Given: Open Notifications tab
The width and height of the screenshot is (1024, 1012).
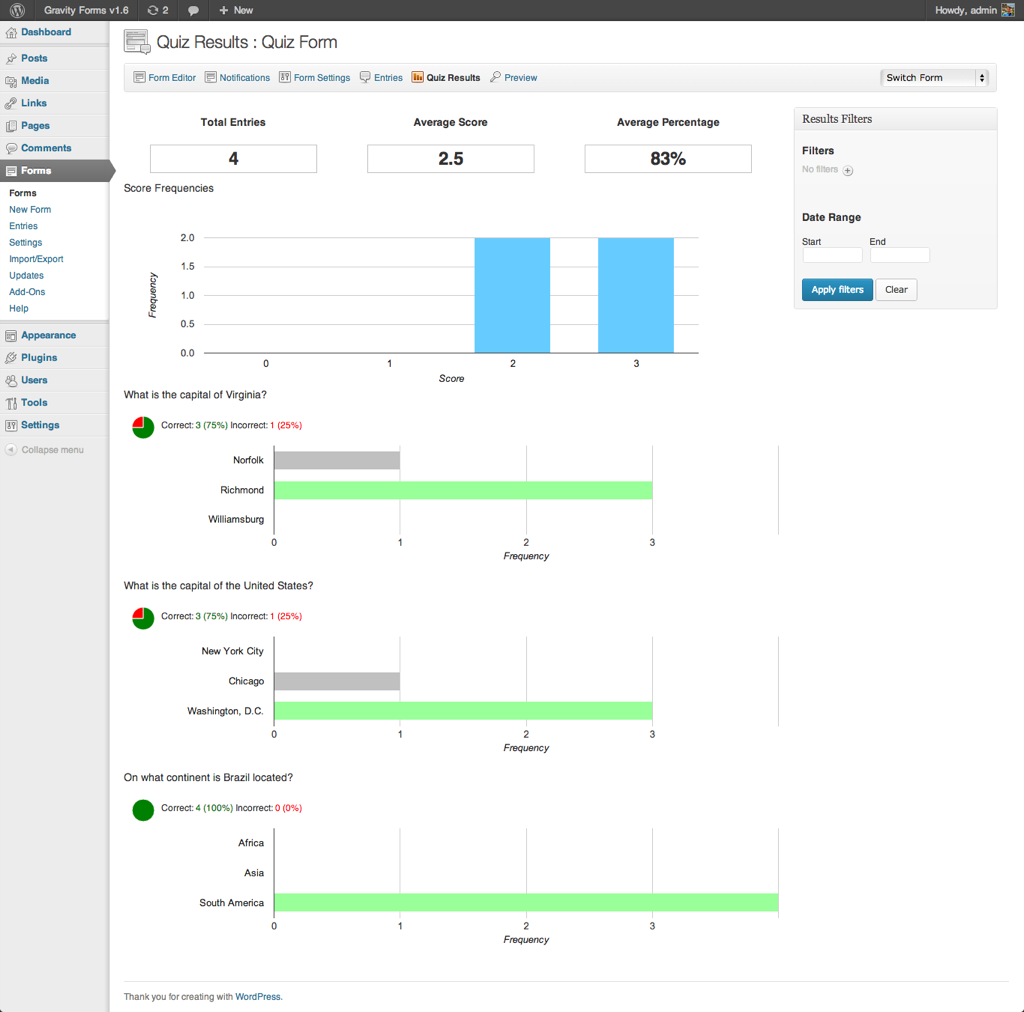Looking at the screenshot, I should [x=244, y=78].
